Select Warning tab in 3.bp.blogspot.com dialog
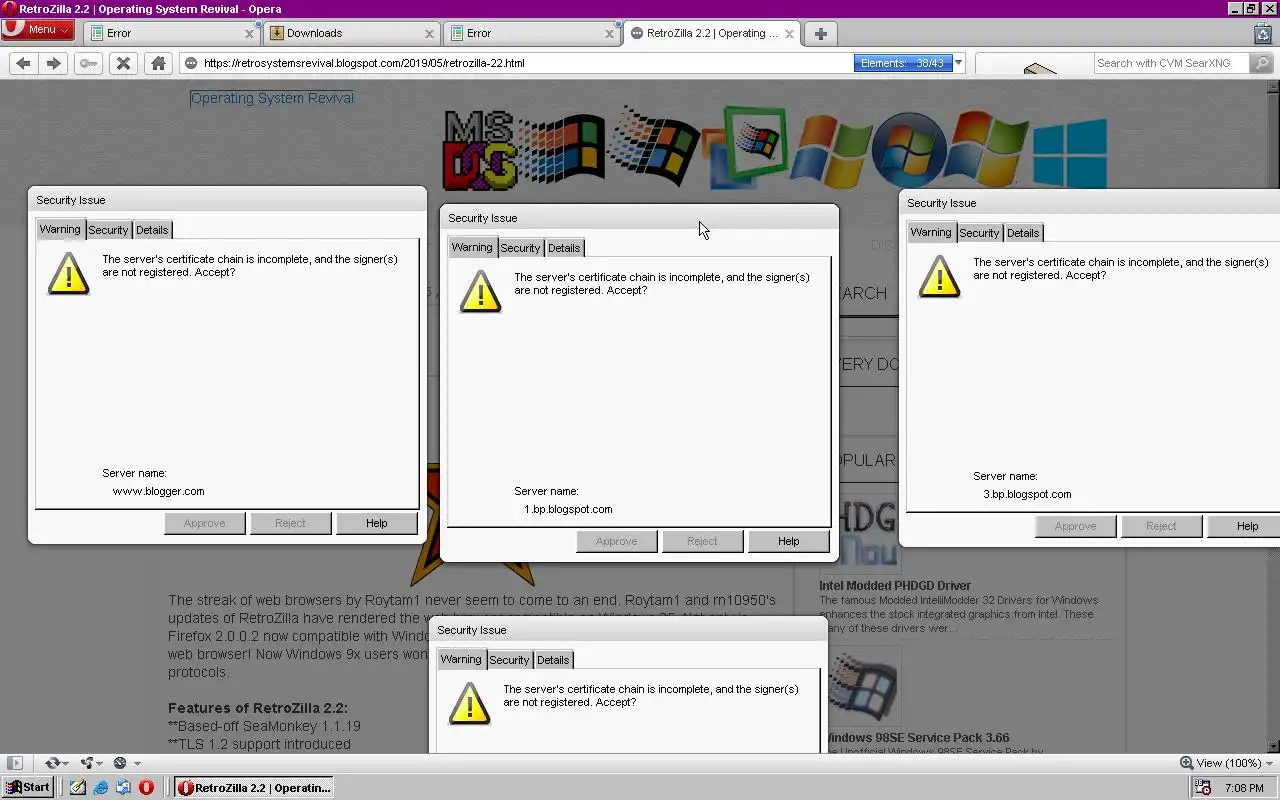Image resolution: width=1280 pixels, height=800 pixels. tap(931, 232)
